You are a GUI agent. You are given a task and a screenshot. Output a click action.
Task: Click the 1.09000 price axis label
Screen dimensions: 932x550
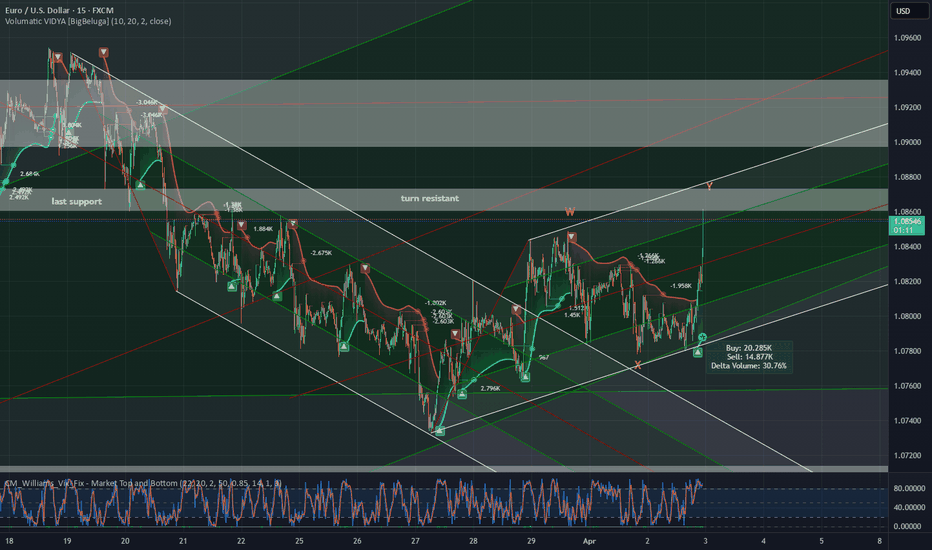pyautogui.click(x=907, y=142)
